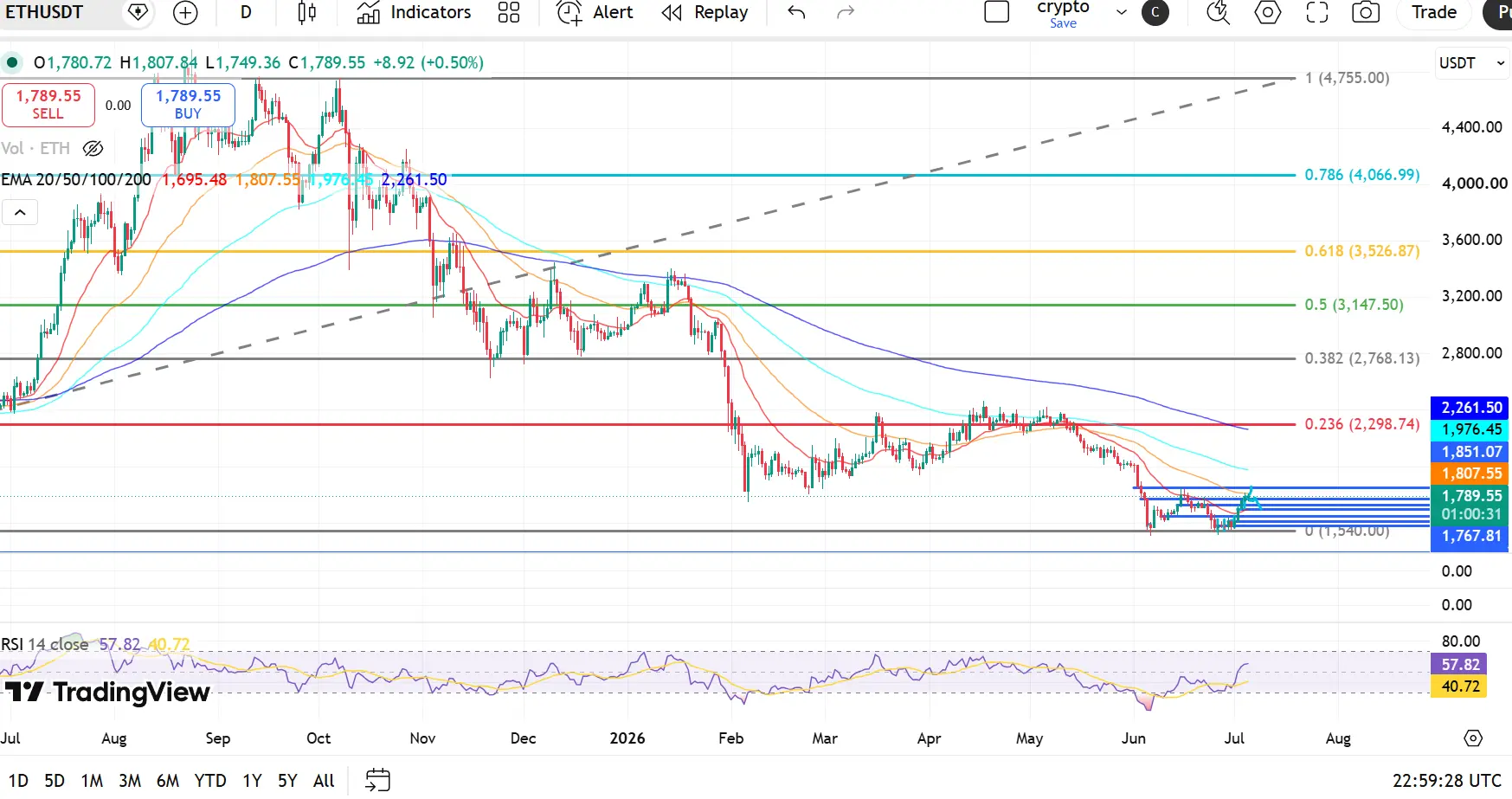Enter fullscreen mode
The image size is (1512, 799).
coord(1317,12)
